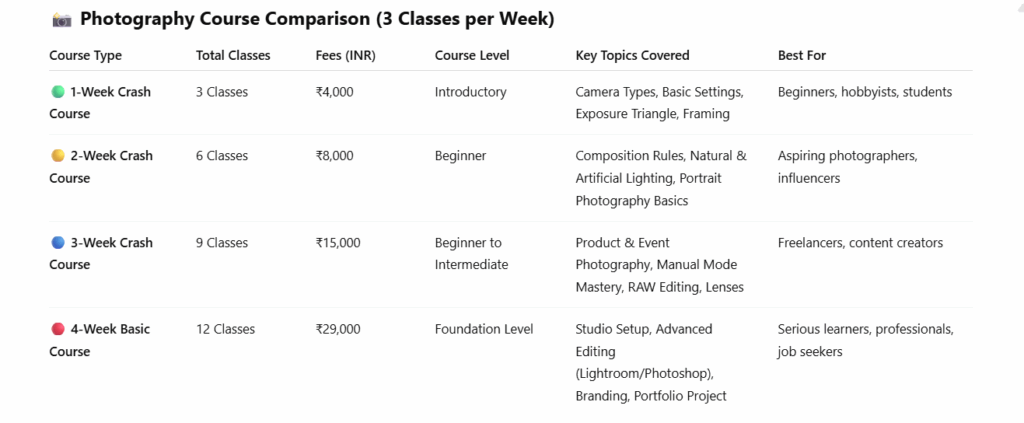This screenshot has width=1024, height=423.
Task: Click the Best For column header
Action: pos(802,55)
